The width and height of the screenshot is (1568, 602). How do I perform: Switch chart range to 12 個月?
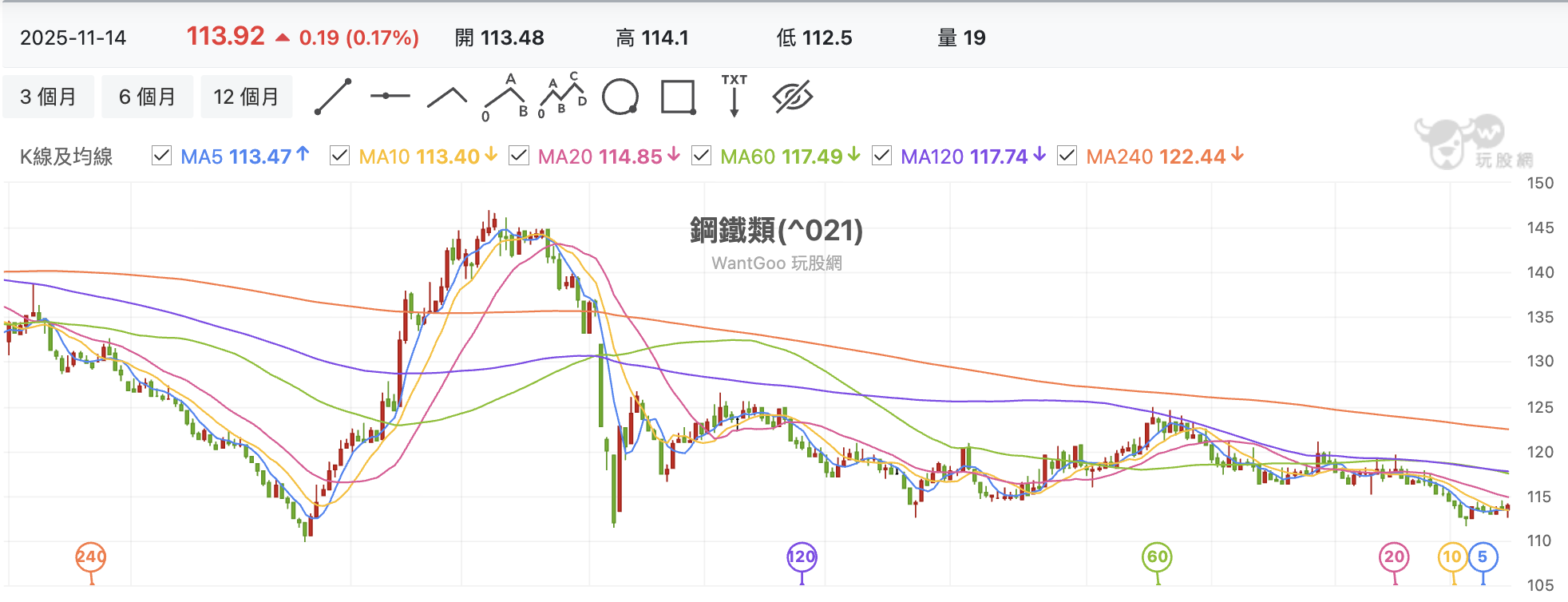[x=246, y=97]
